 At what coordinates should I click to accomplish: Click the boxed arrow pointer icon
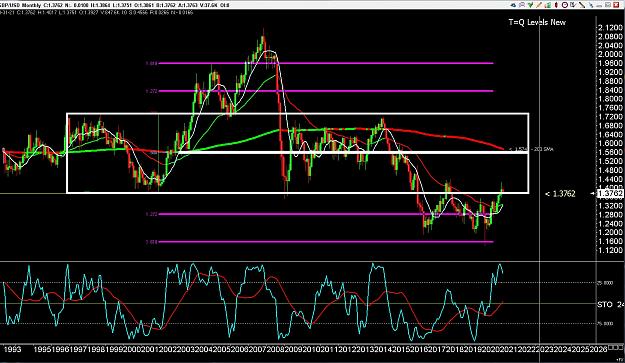tap(573, 5)
